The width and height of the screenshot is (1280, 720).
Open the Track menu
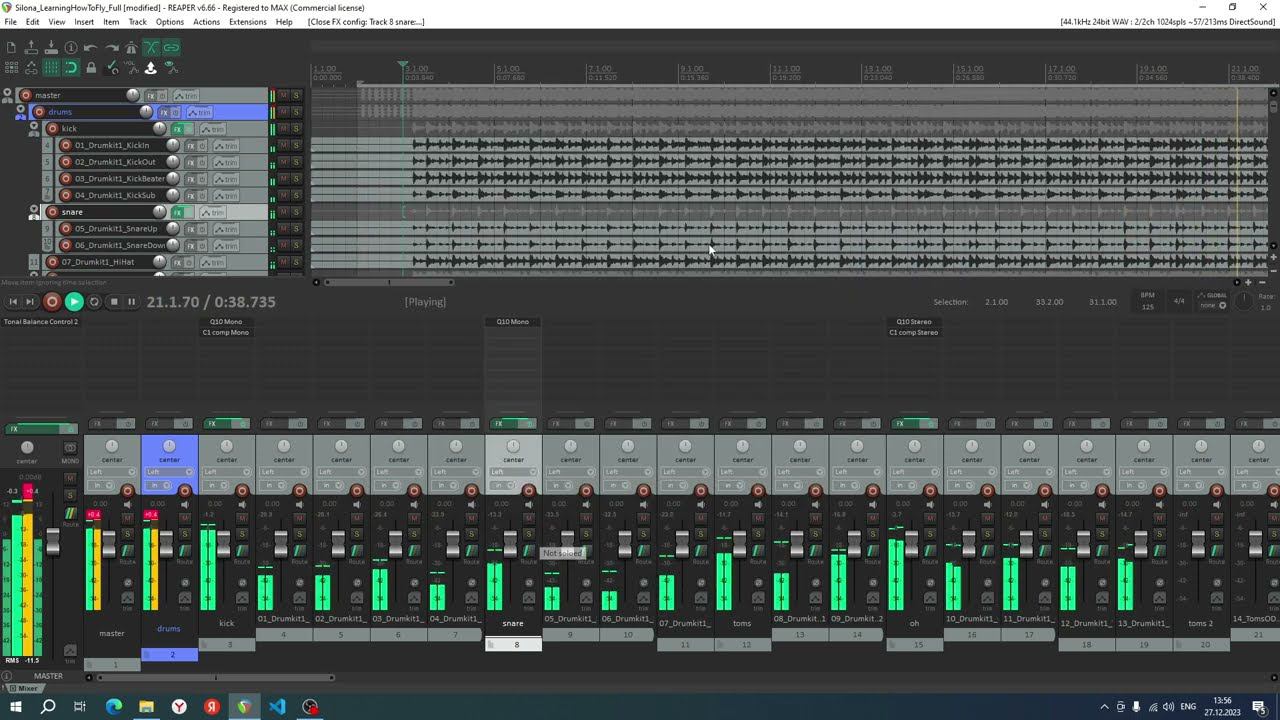pos(137,22)
